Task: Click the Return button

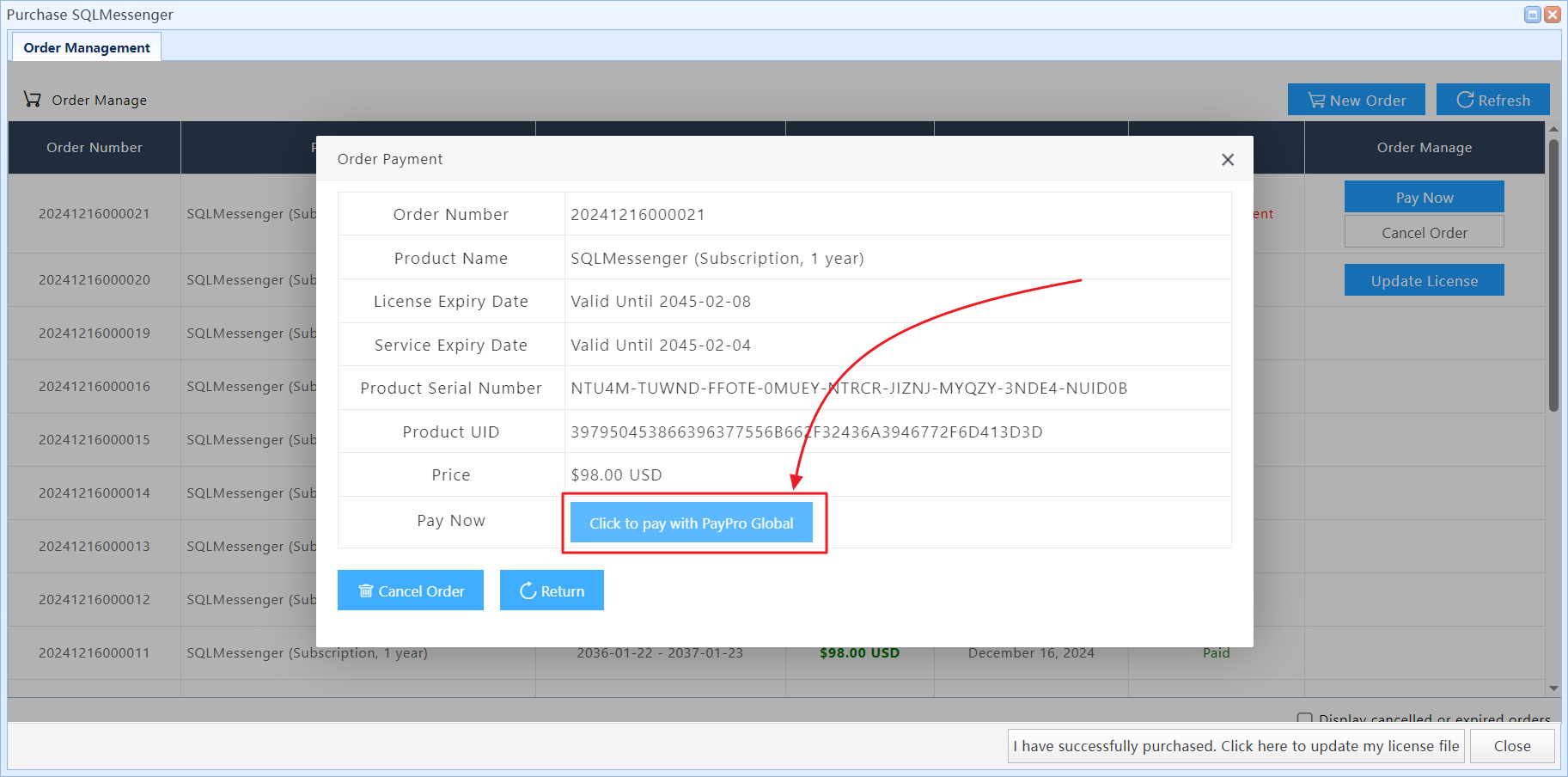Action: [x=552, y=590]
